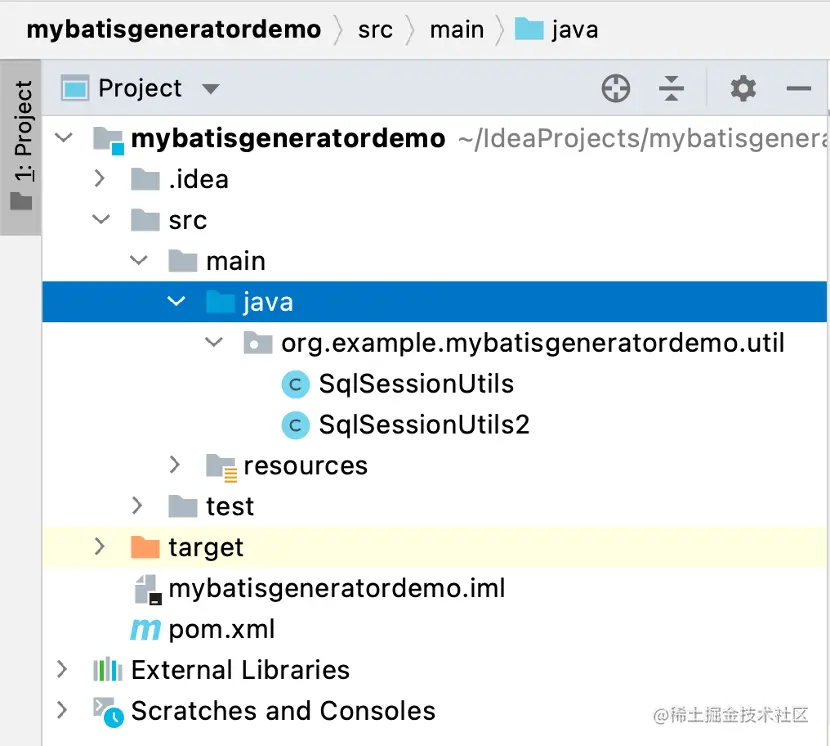This screenshot has width=830, height=746.
Task: Expand the orange target folder
Action: 99,547
